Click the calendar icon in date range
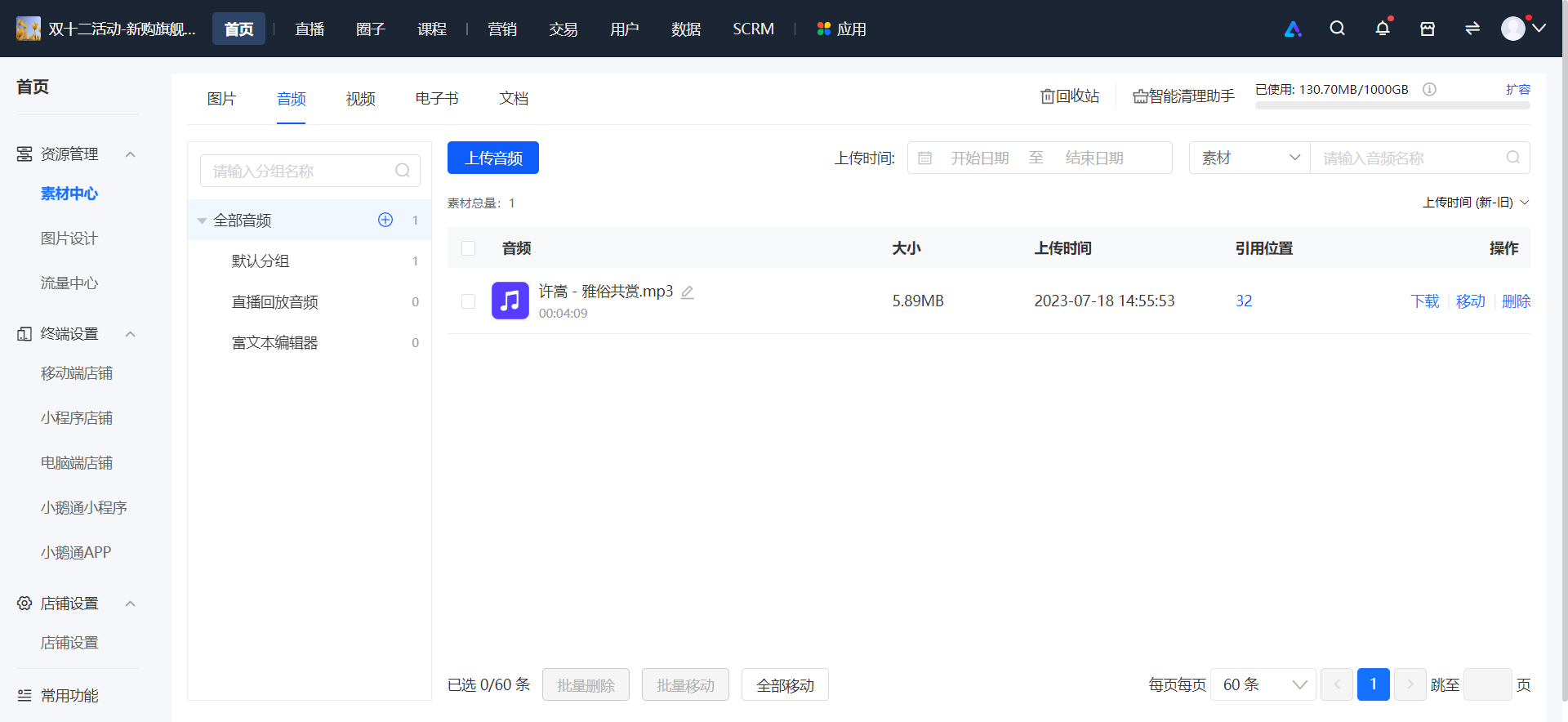The width and height of the screenshot is (1568, 722). click(924, 158)
